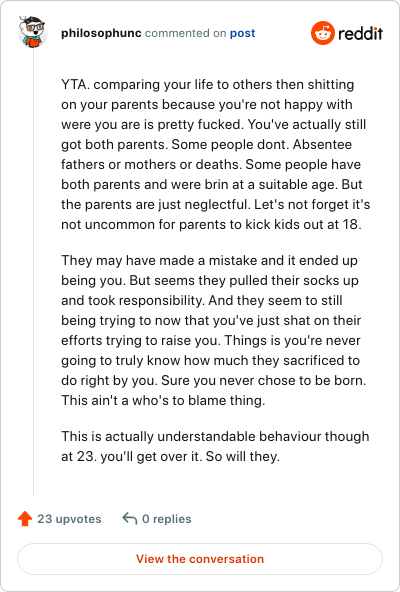The height and width of the screenshot is (592, 400).
Task: Click the paragraph starting 'YTA. comparing your life'
Action: pyautogui.click(x=216, y=154)
